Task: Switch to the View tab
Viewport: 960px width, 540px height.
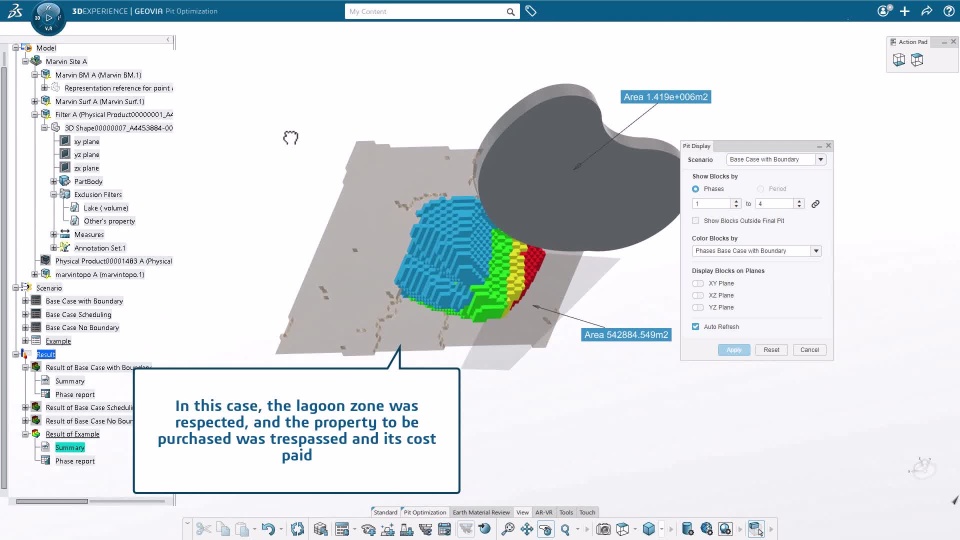Action: (x=522, y=512)
